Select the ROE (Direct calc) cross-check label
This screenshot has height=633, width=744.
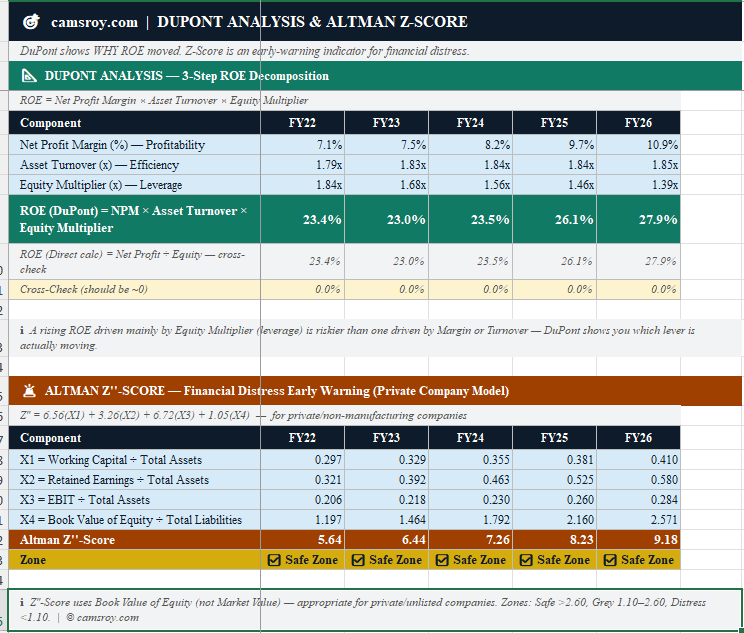point(135,261)
